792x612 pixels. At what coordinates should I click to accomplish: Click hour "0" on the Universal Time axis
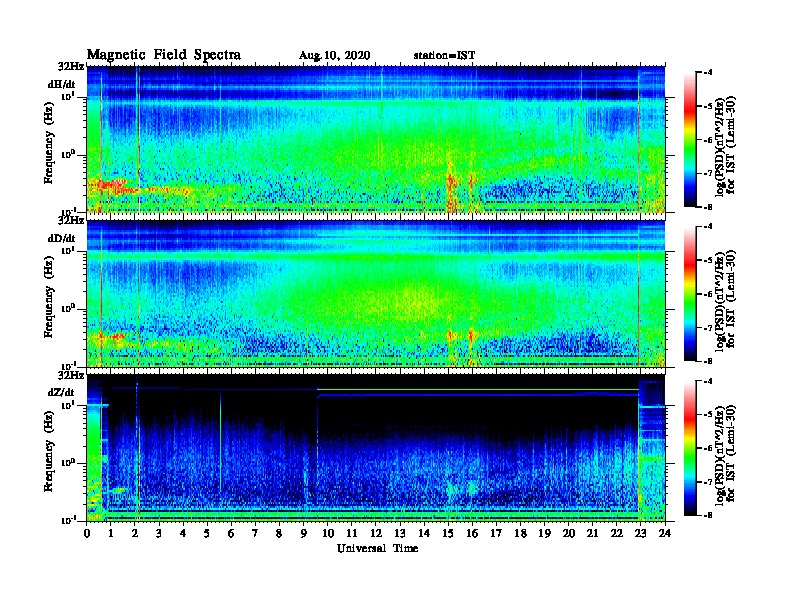[x=87, y=533]
